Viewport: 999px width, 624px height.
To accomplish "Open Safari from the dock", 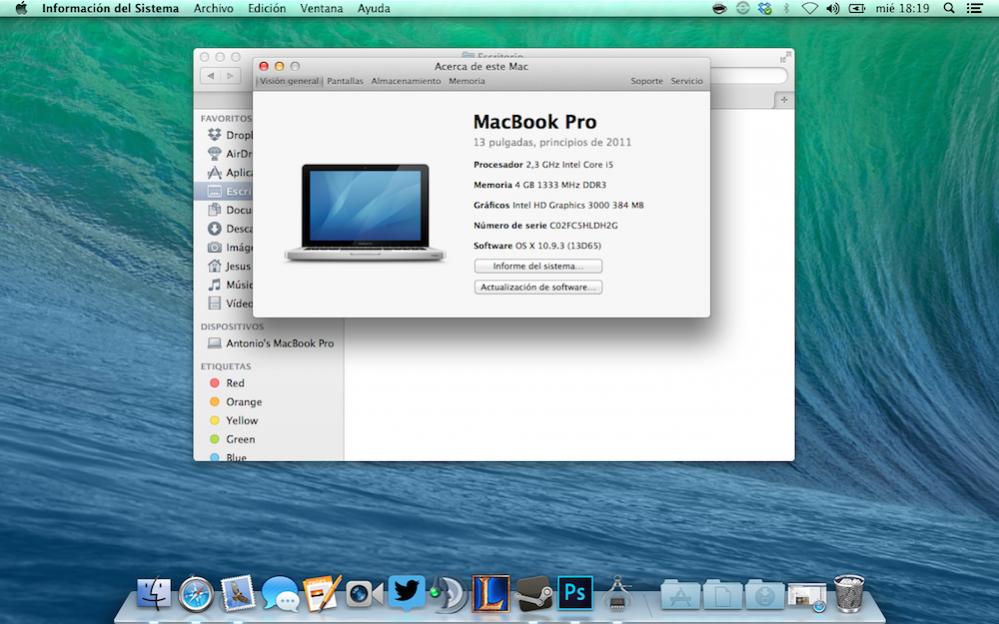I will pos(195,594).
